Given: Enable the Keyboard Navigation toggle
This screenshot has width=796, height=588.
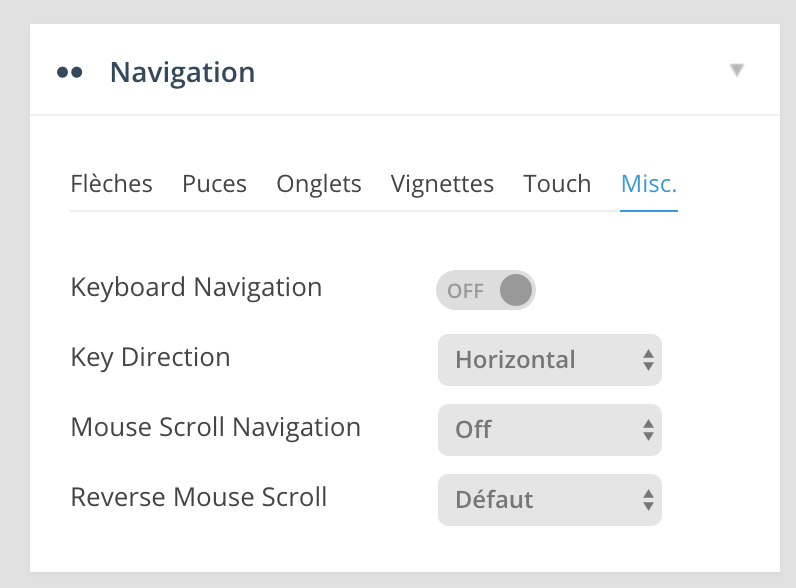Looking at the screenshot, I should pyautogui.click(x=486, y=290).
